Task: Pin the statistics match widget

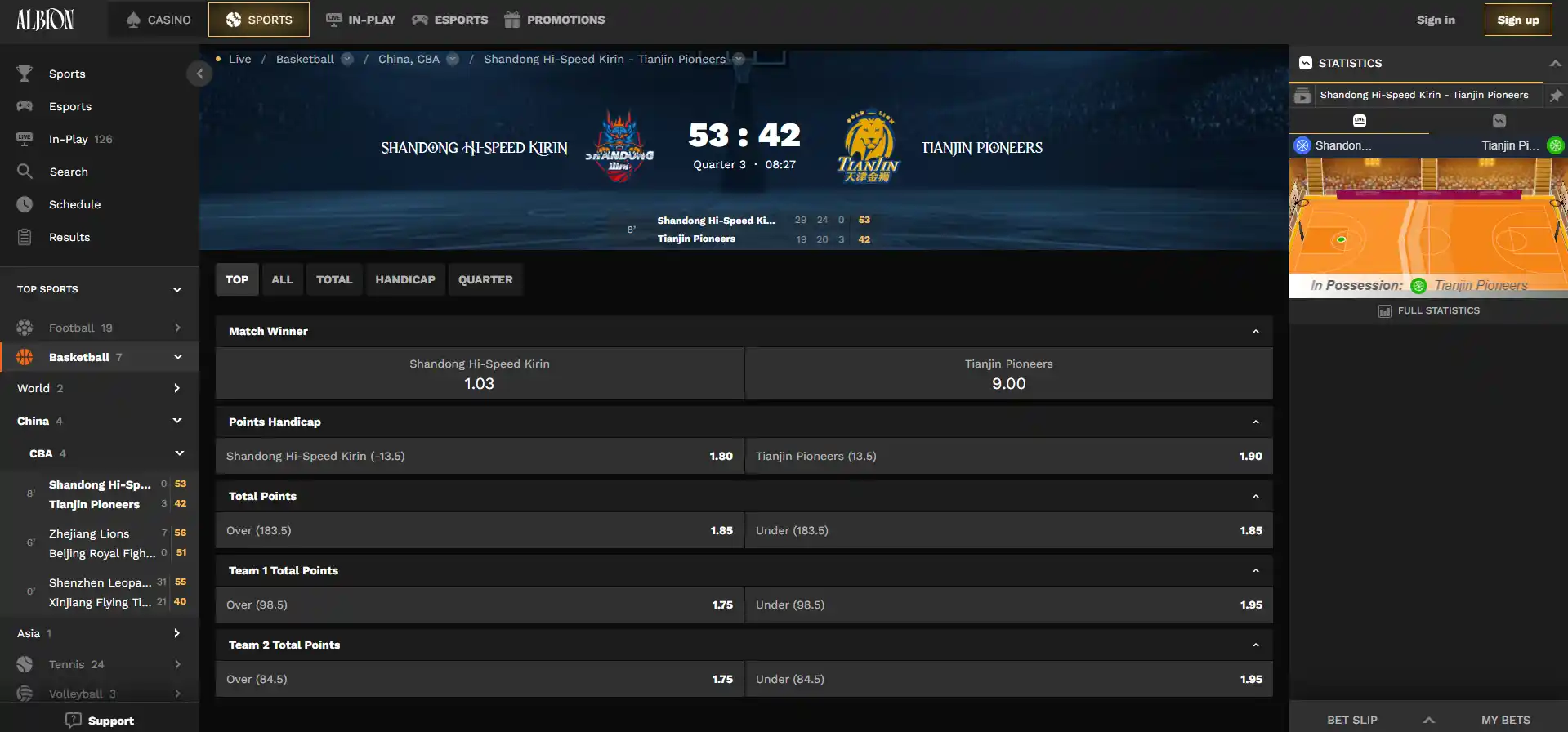Action: coord(1556,96)
